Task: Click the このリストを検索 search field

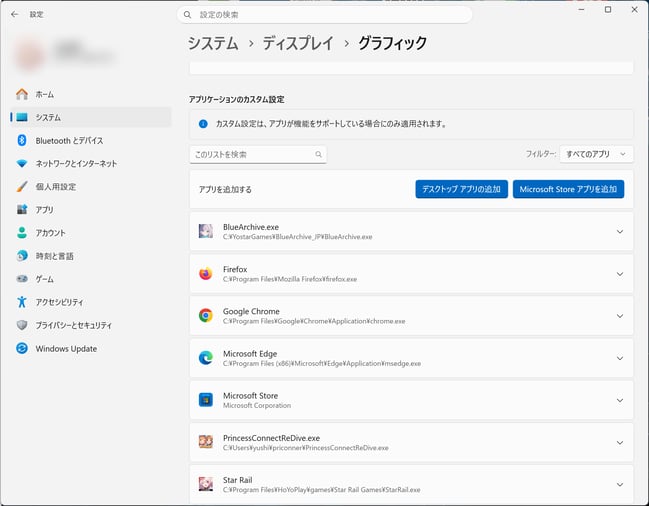Action: [x=258, y=154]
